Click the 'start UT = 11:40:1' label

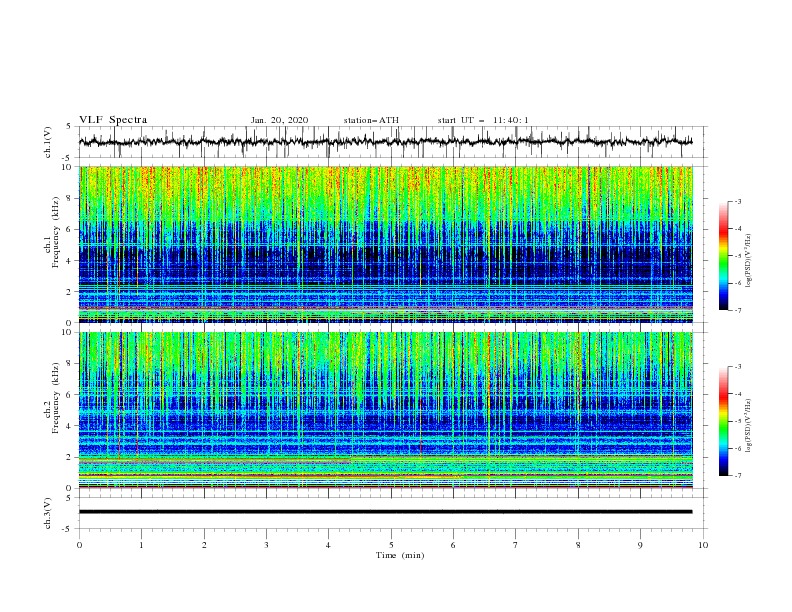[483, 120]
